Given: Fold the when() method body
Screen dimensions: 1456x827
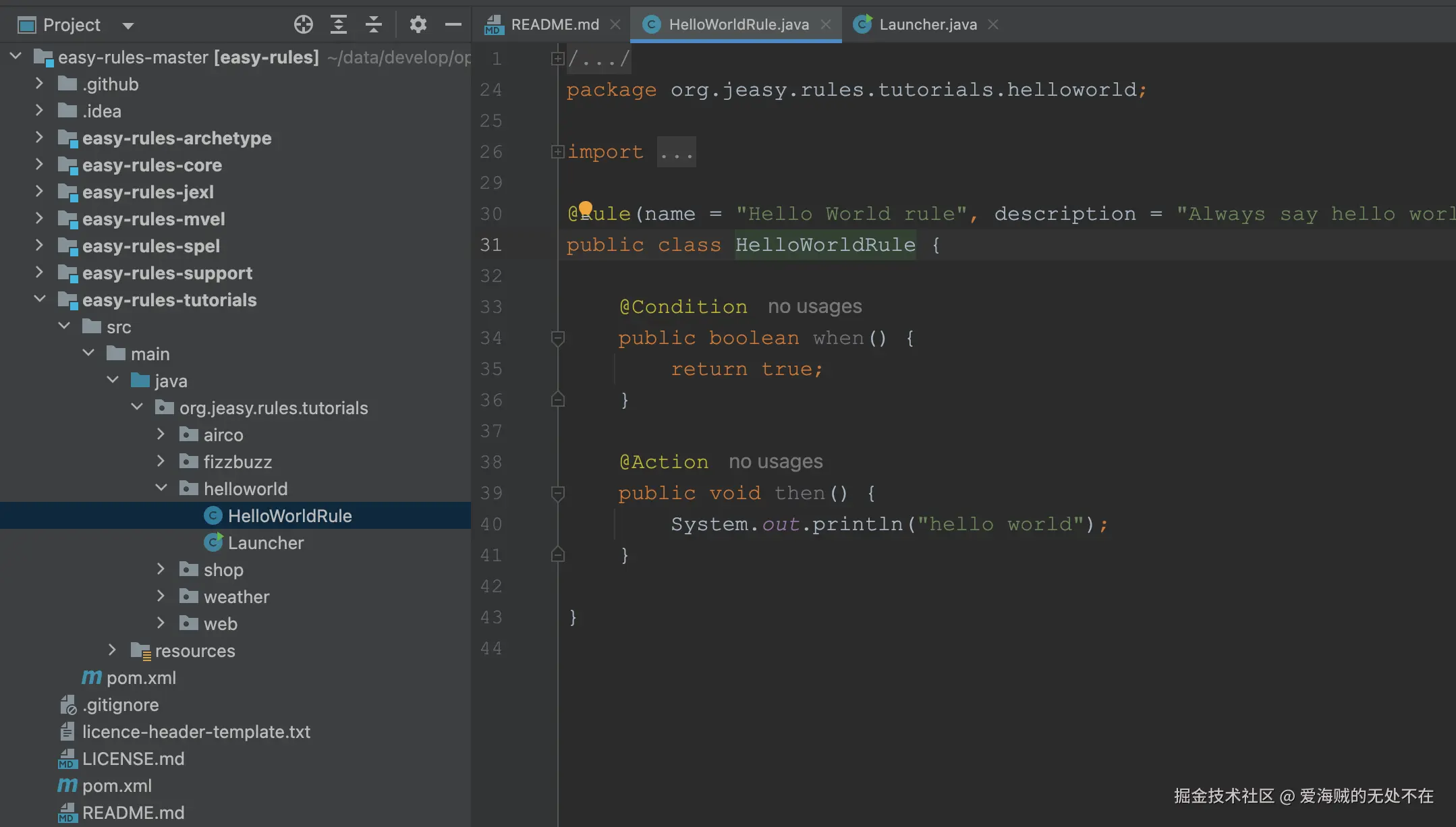Looking at the screenshot, I should 557,338.
